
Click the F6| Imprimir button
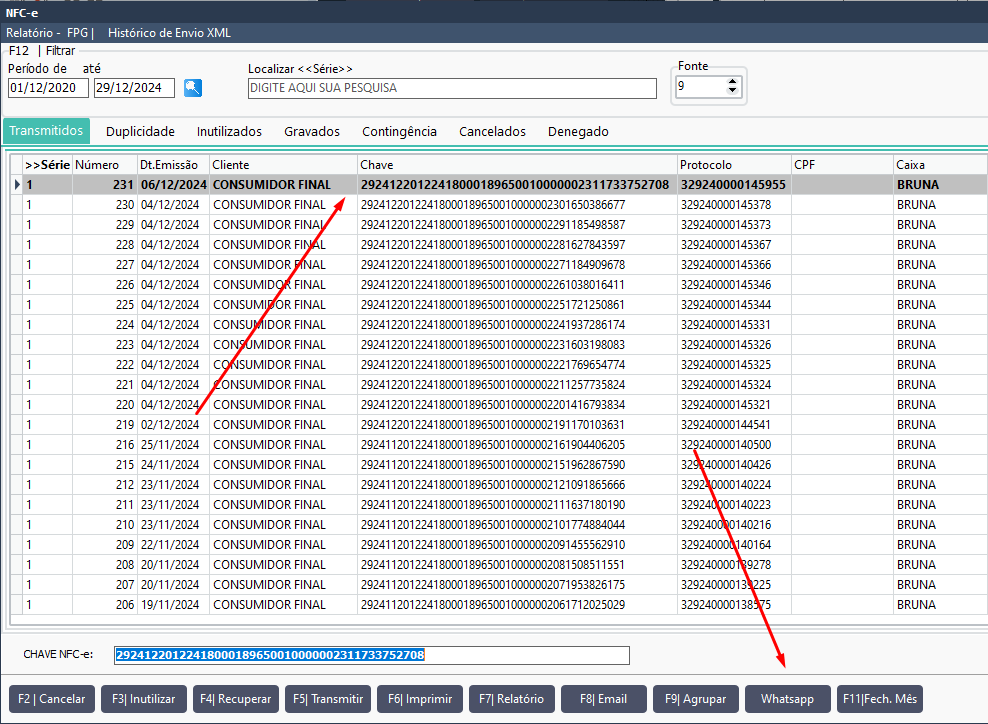pyautogui.click(x=420, y=699)
